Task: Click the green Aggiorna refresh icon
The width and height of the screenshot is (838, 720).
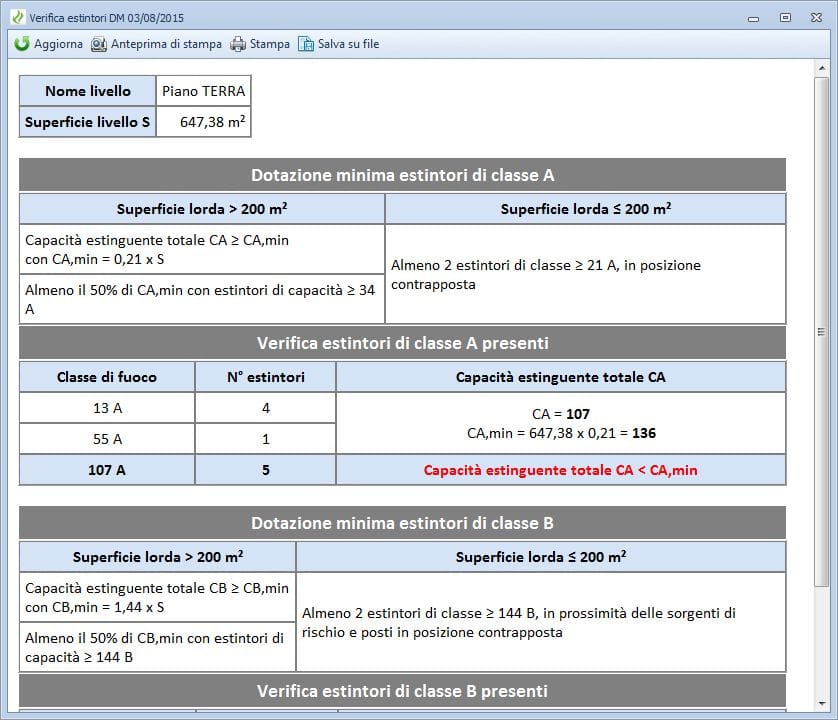Action: pyautogui.click(x=22, y=44)
